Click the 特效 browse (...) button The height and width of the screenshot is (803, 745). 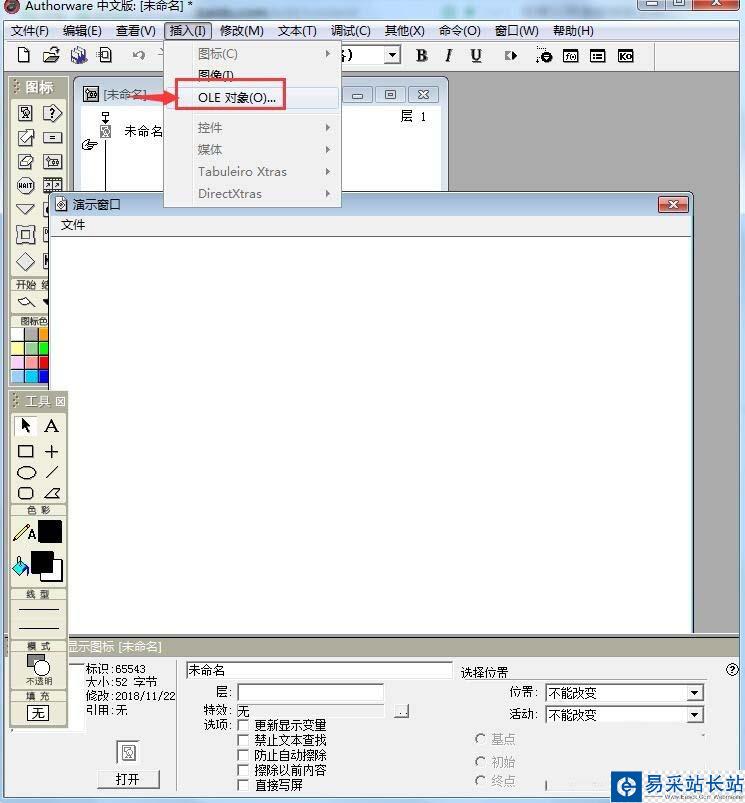(402, 710)
